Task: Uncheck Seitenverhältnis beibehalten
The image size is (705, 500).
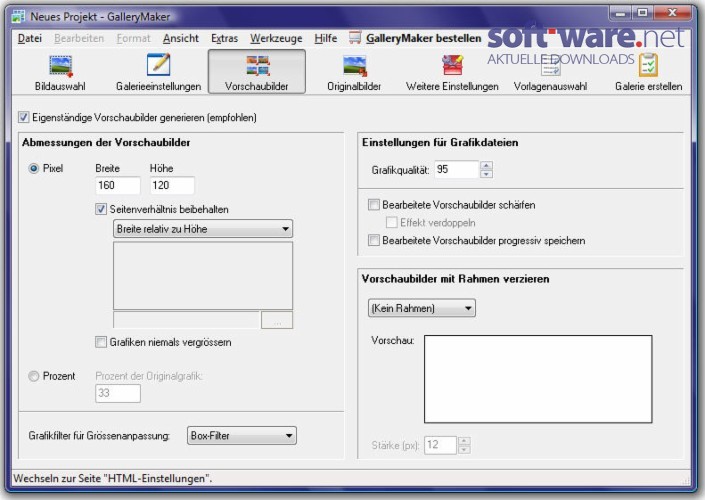Action: click(101, 209)
